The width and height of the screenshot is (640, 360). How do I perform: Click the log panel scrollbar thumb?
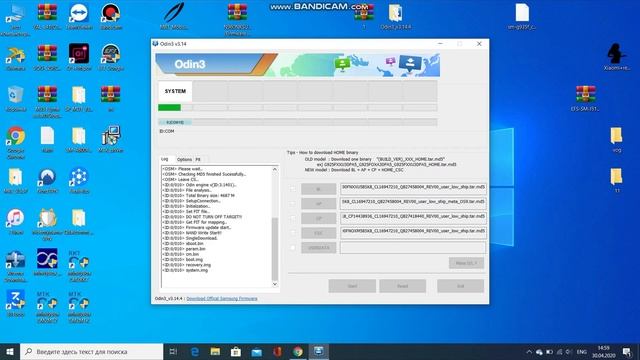[275, 249]
